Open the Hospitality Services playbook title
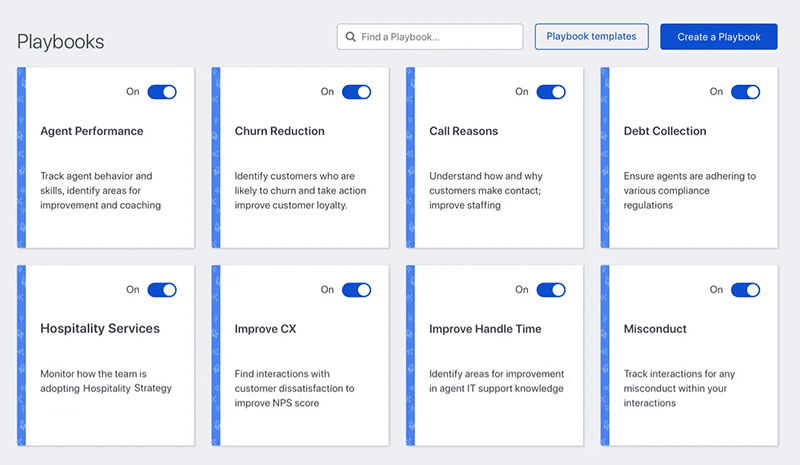The width and height of the screenshot is (800, 465). click(x=100, y=329)
